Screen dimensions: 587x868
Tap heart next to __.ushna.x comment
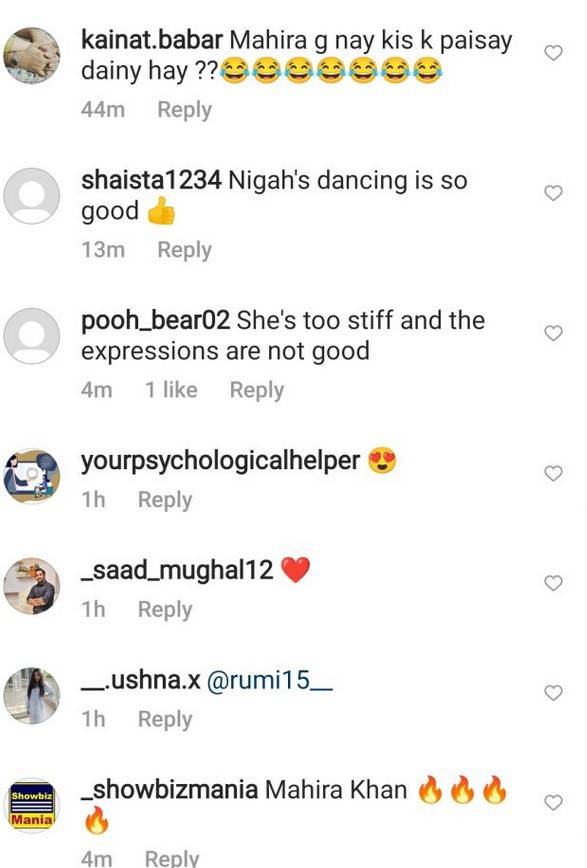pos(553,693)
